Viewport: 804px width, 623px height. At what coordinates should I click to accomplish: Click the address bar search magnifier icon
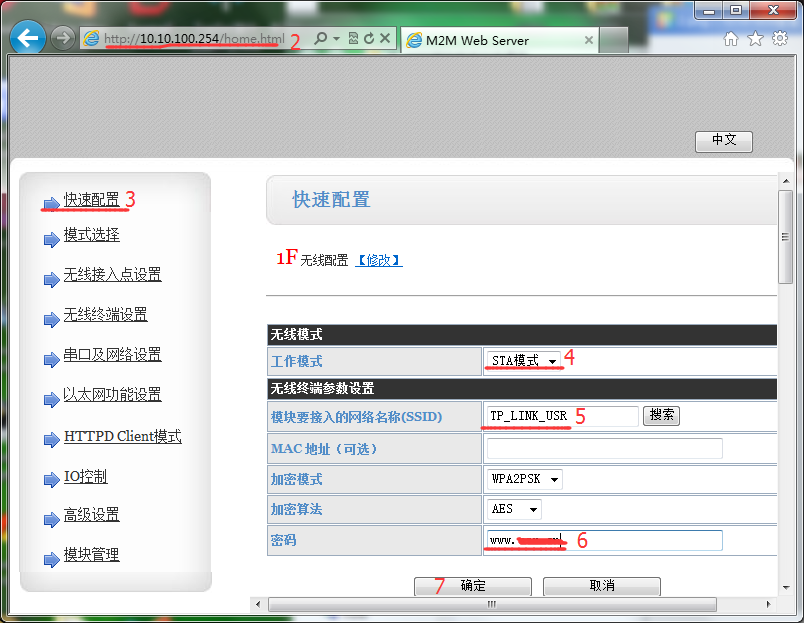(321, 39)
